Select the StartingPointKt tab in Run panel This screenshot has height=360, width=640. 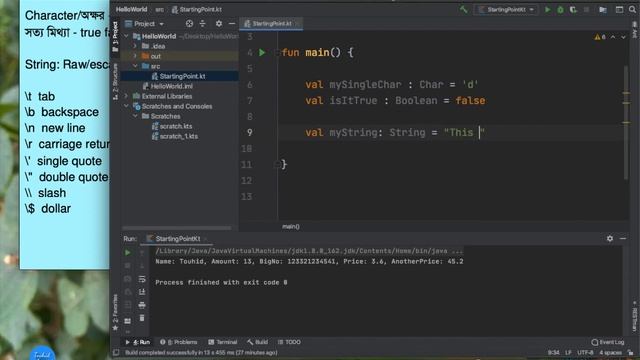178,238
